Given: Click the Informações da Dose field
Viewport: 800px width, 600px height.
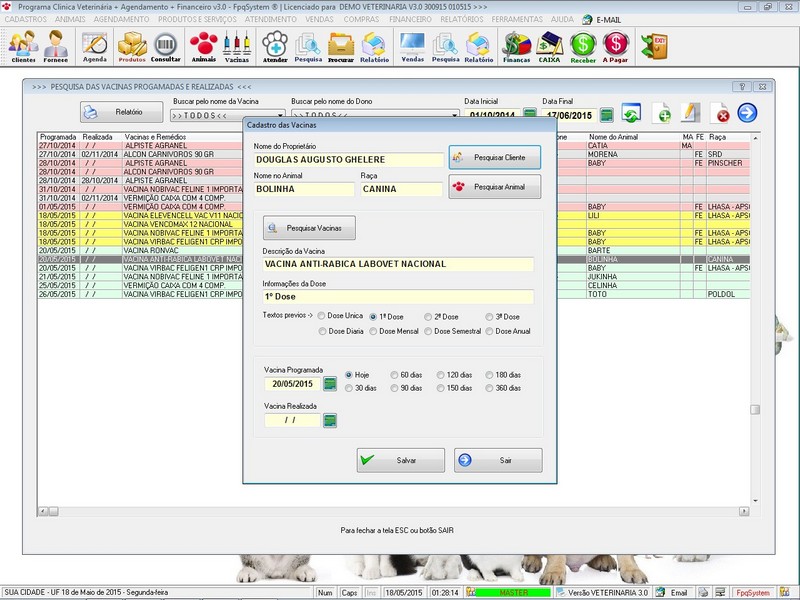Looking at the screenshot, I should pos(398,296).
